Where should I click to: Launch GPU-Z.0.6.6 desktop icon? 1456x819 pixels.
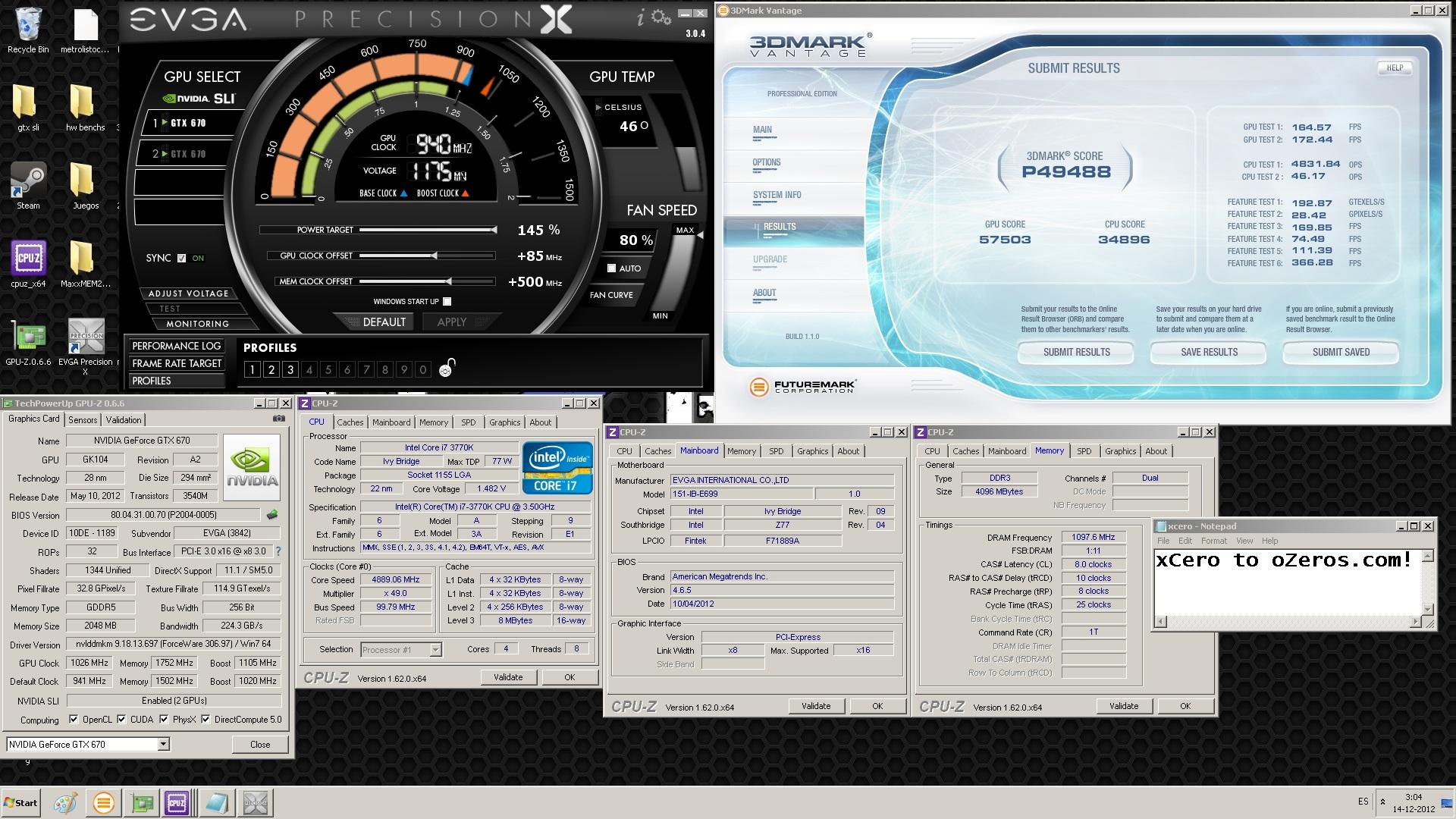pyautogui.click(x=28, y=343)
